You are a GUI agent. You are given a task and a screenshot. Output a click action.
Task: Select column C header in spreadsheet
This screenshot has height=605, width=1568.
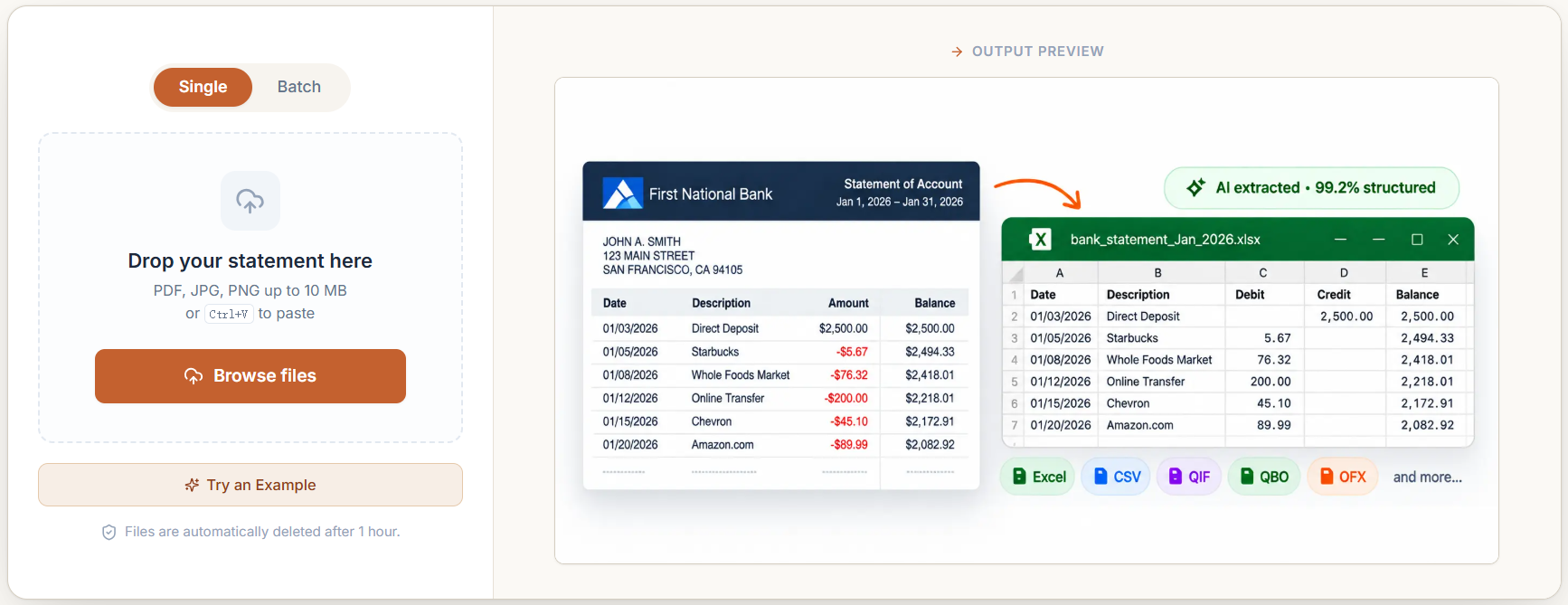tap(1263, 273)
